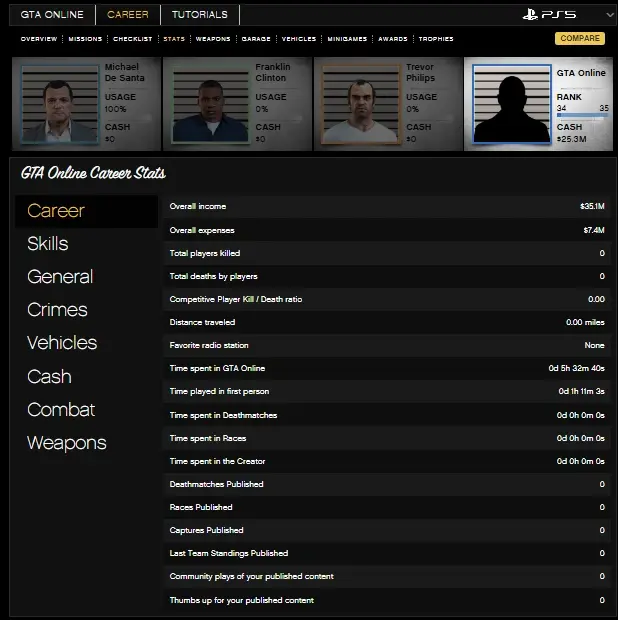Screen dimensions: 618x620
Task: Navigate to the Weapons subnav link
Action: point(213,39)
